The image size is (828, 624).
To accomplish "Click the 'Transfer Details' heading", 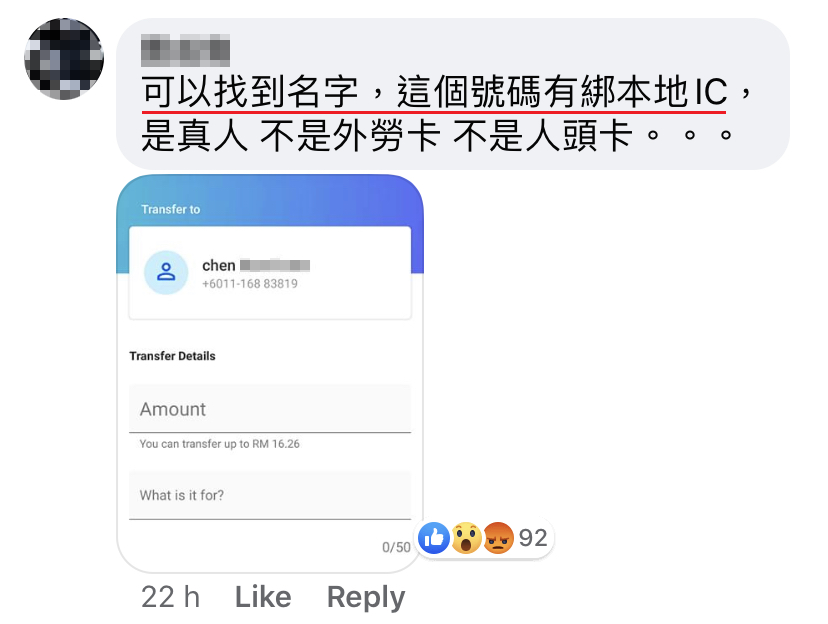I will pyautogui.click(x=172, y=356).
